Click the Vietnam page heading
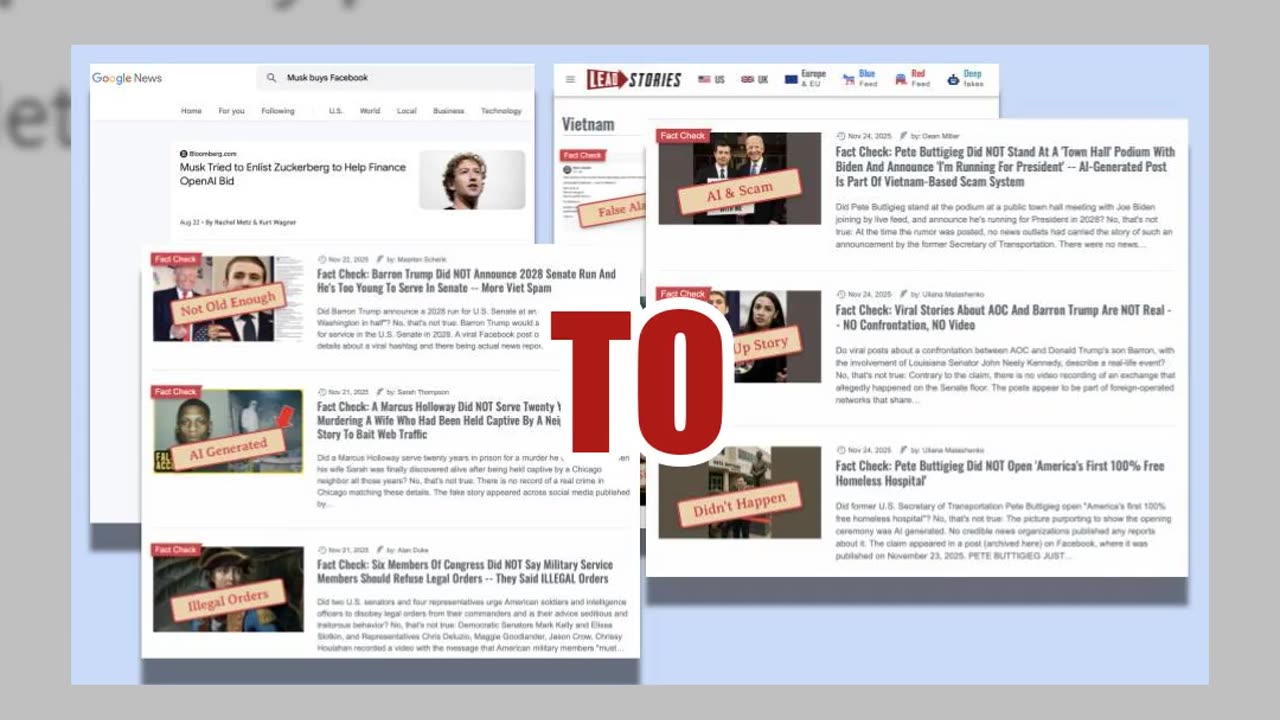 (x=588, y=124)
